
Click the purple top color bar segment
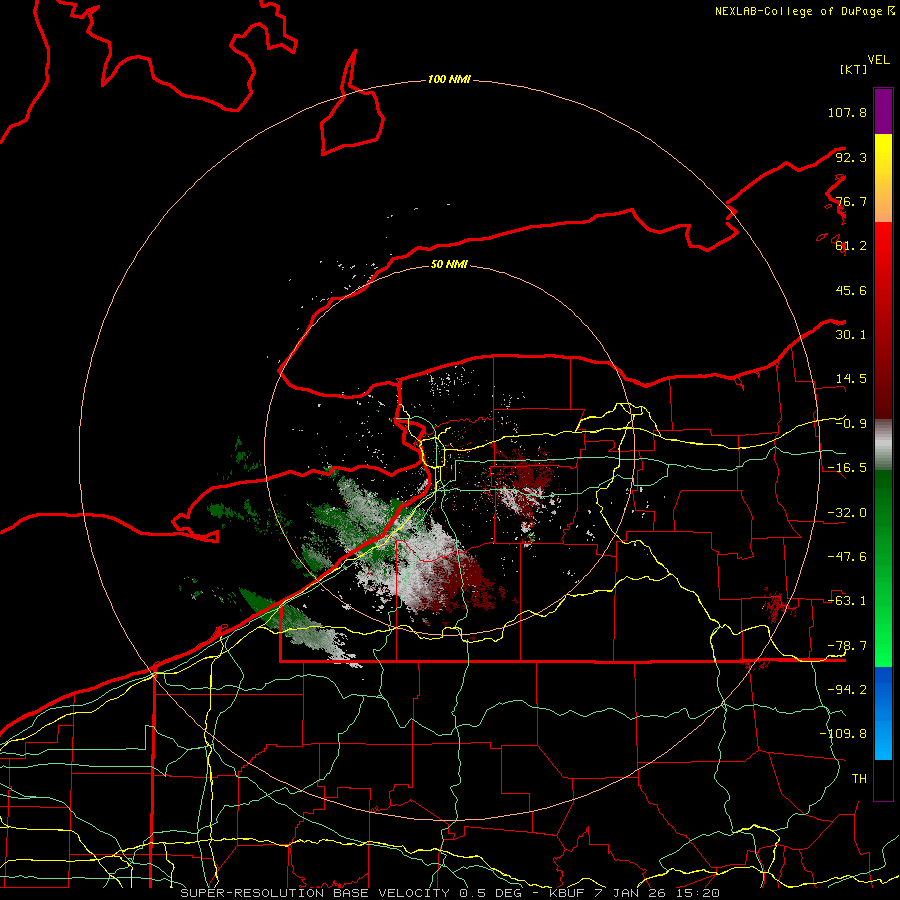(883, 111)
